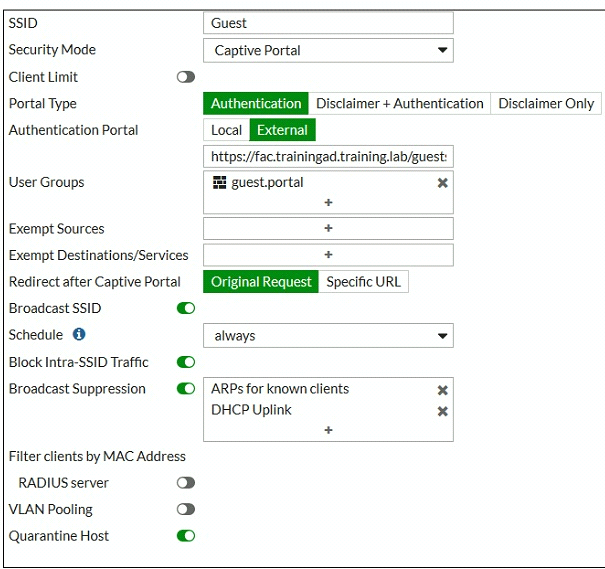Choose Disclaimer + Authentication portal type
The width and height of the screenshot is (605, 569).
pos(399,103)
